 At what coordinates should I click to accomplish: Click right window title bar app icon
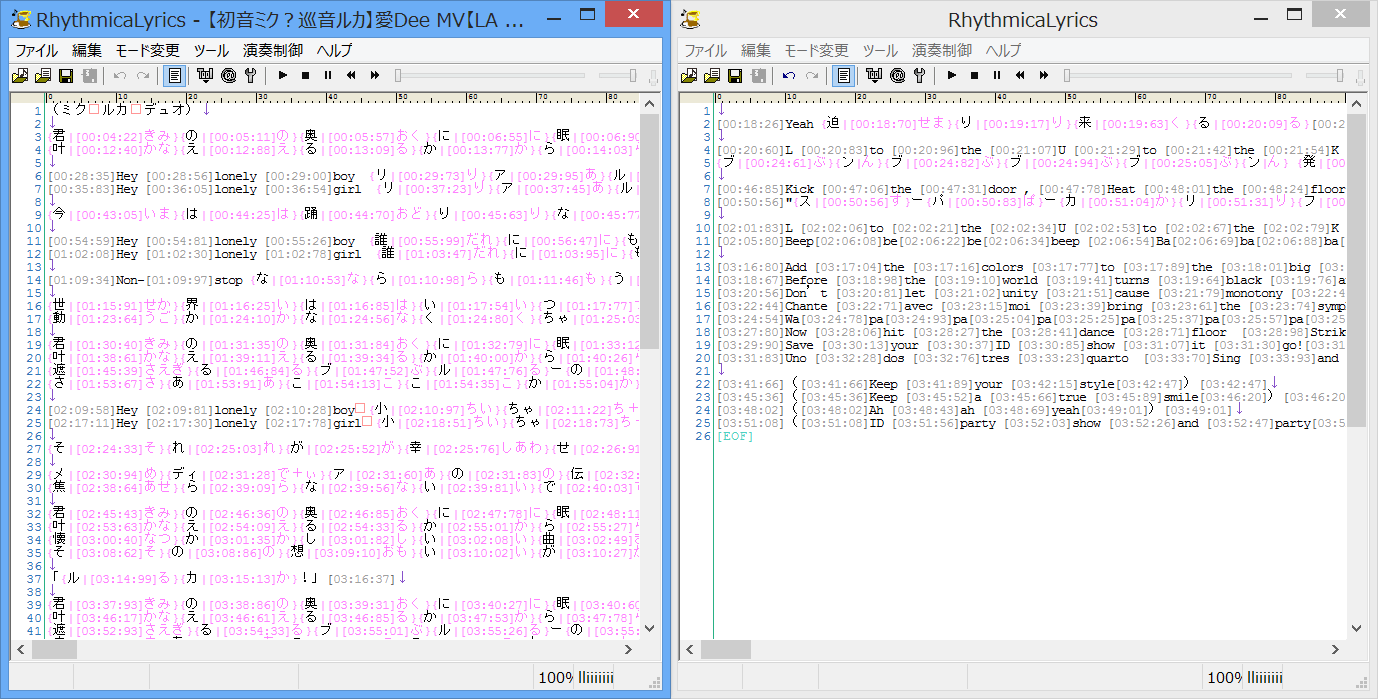(688, 19)
